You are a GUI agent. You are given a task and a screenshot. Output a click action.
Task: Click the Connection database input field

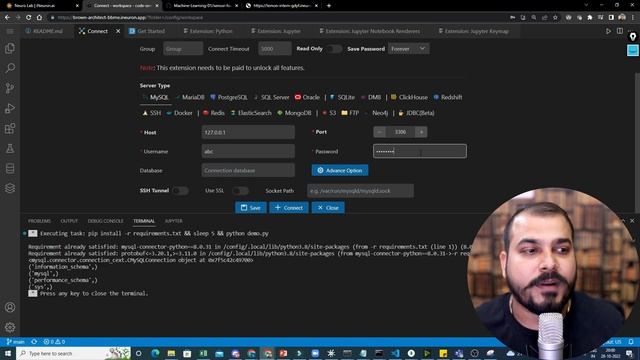point(248,170)
